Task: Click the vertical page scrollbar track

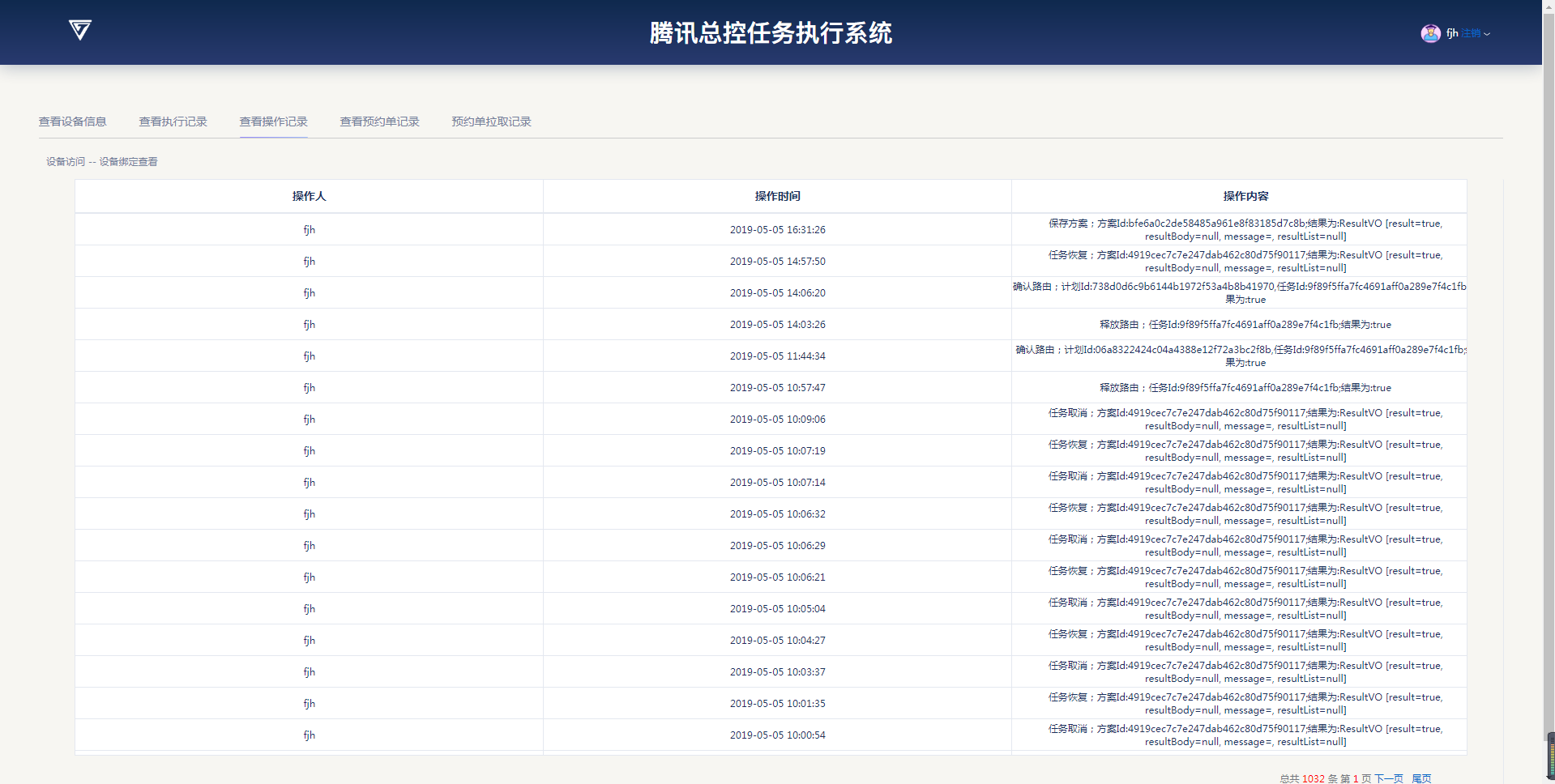Action: tap(1549, 405)
